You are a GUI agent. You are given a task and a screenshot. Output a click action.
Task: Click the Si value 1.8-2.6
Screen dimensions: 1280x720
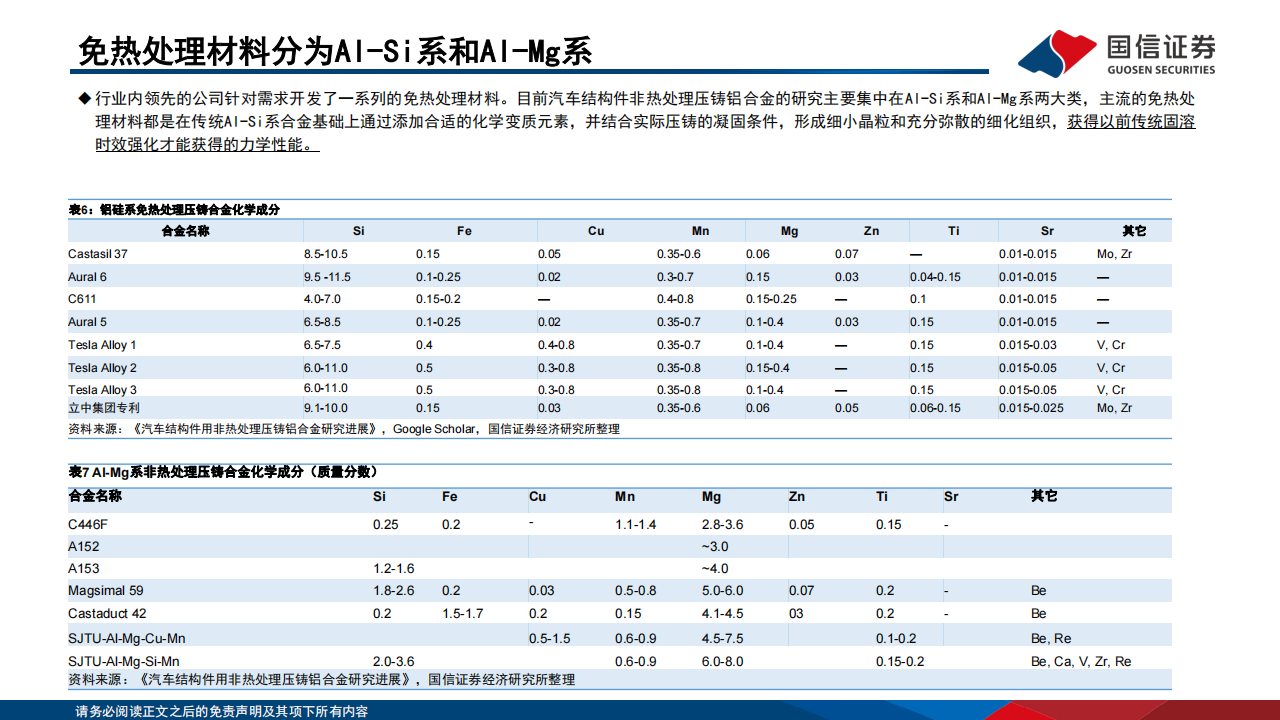coord(393,591)
